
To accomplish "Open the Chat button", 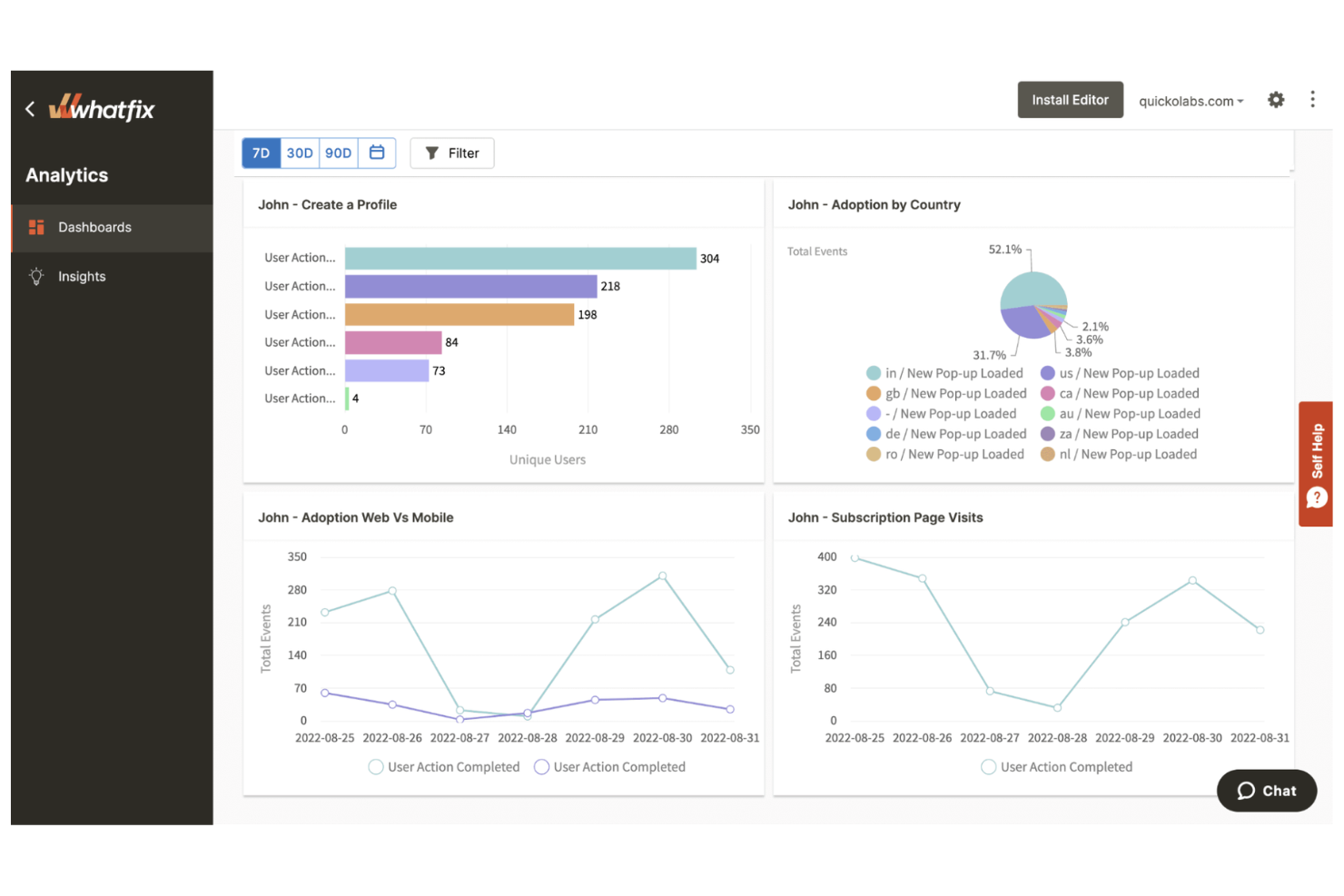I will (x=1266, y=791).
